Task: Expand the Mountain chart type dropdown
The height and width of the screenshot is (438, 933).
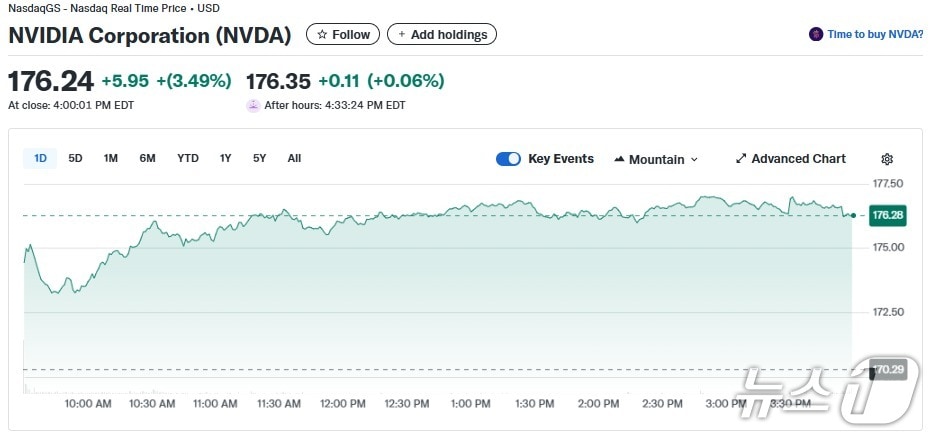Action: click(x=694, y=159)
